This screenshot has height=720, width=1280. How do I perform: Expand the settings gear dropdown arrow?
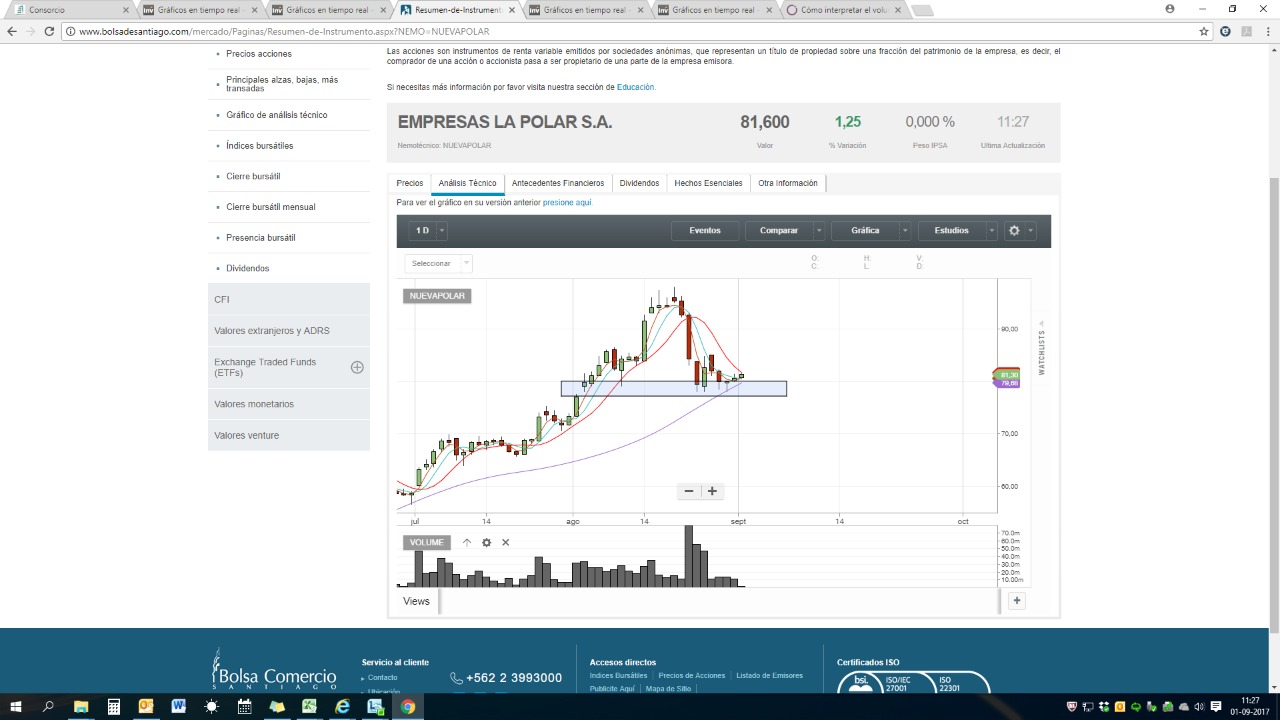point(1031,231)
